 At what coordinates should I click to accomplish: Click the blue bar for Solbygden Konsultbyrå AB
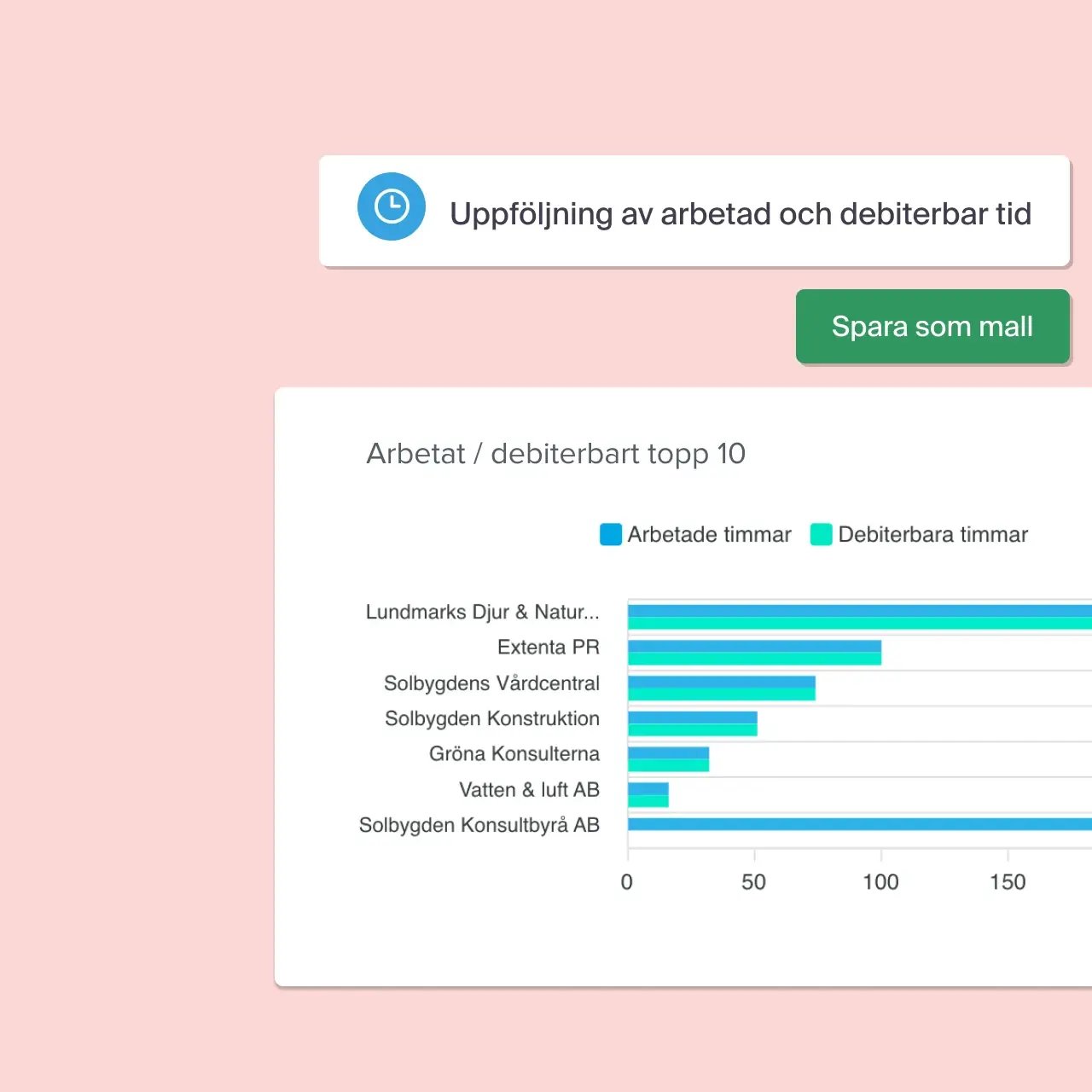pos(853,824)
